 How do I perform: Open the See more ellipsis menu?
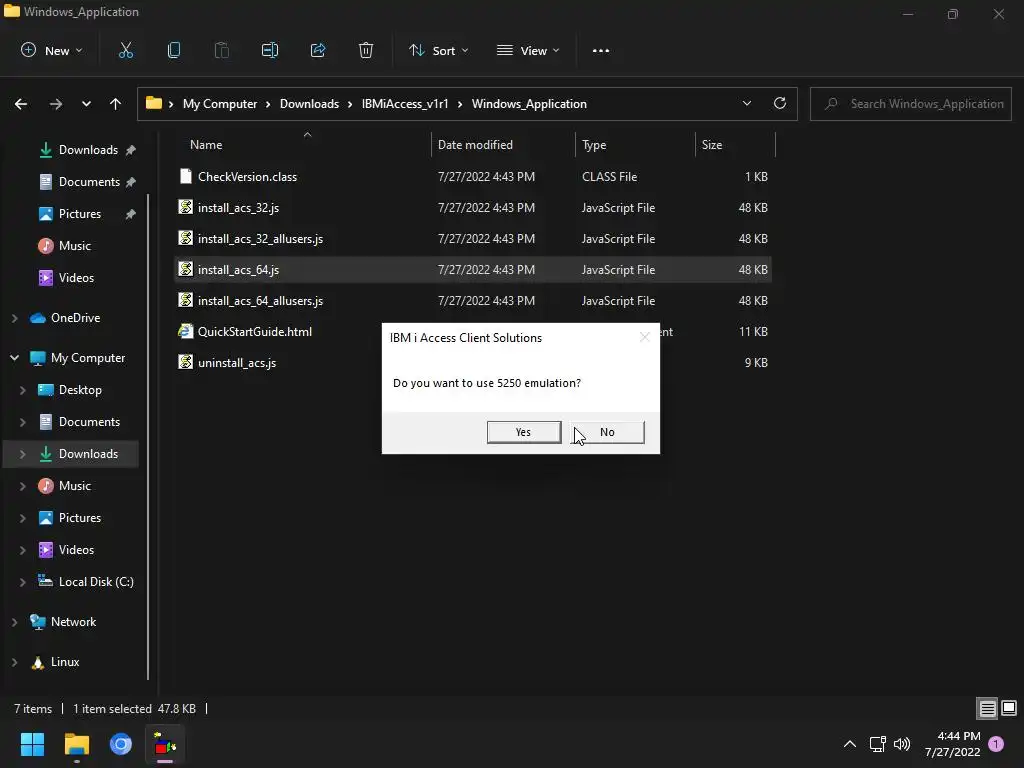pos(601,50)
